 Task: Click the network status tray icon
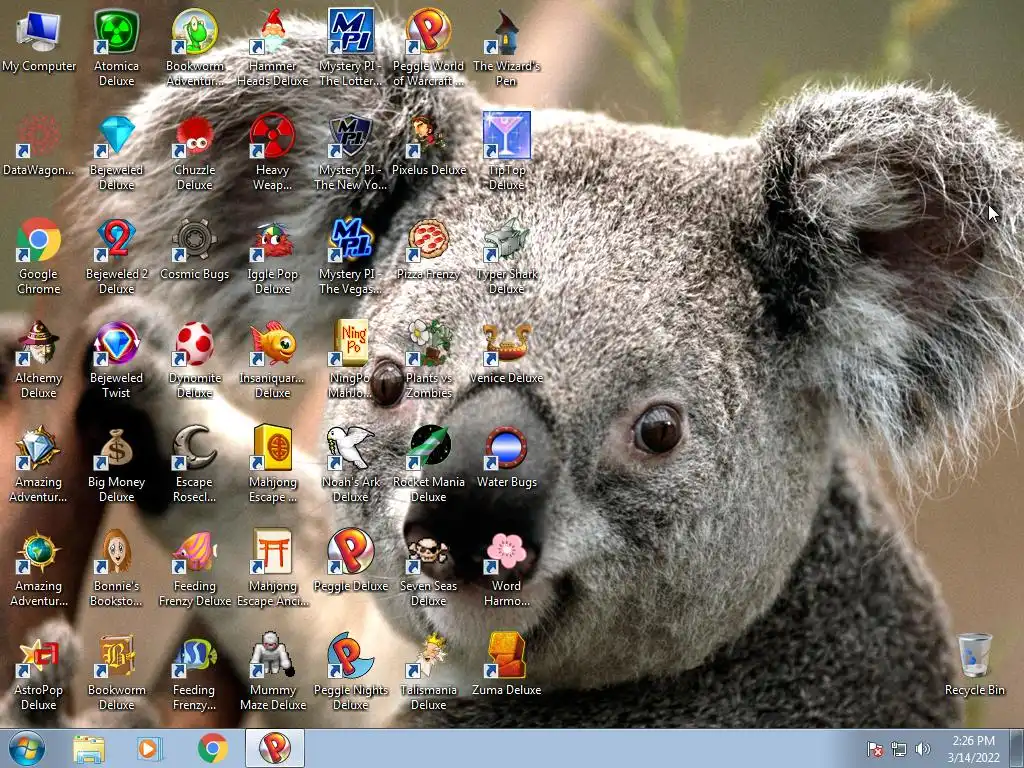(899, 749)
